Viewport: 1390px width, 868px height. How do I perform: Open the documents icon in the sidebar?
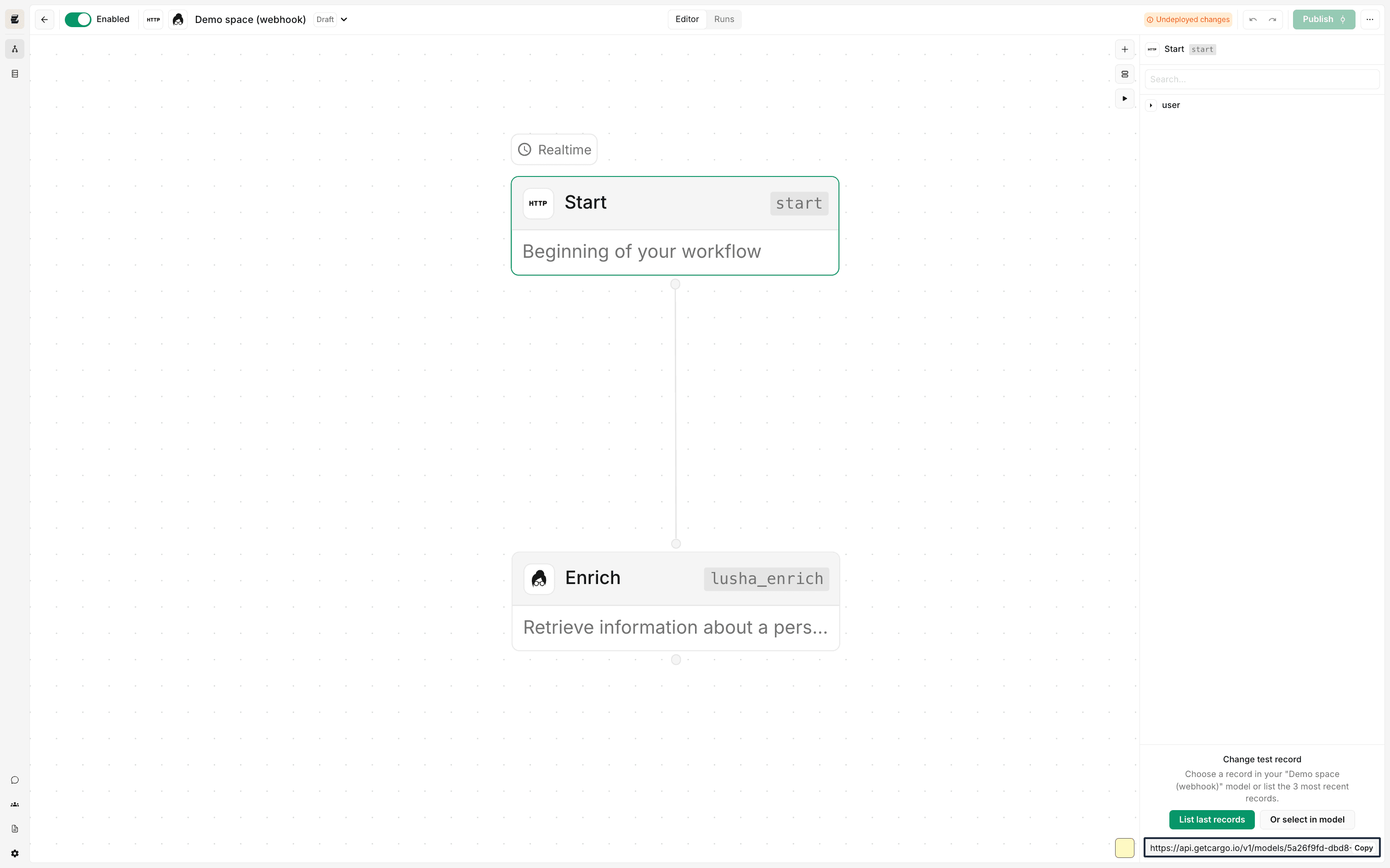(15, 828)
